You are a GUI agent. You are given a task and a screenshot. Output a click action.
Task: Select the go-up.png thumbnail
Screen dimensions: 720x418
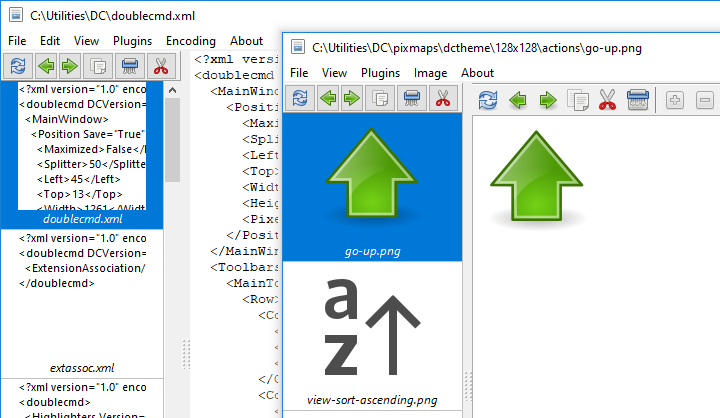tap(372, 185)
